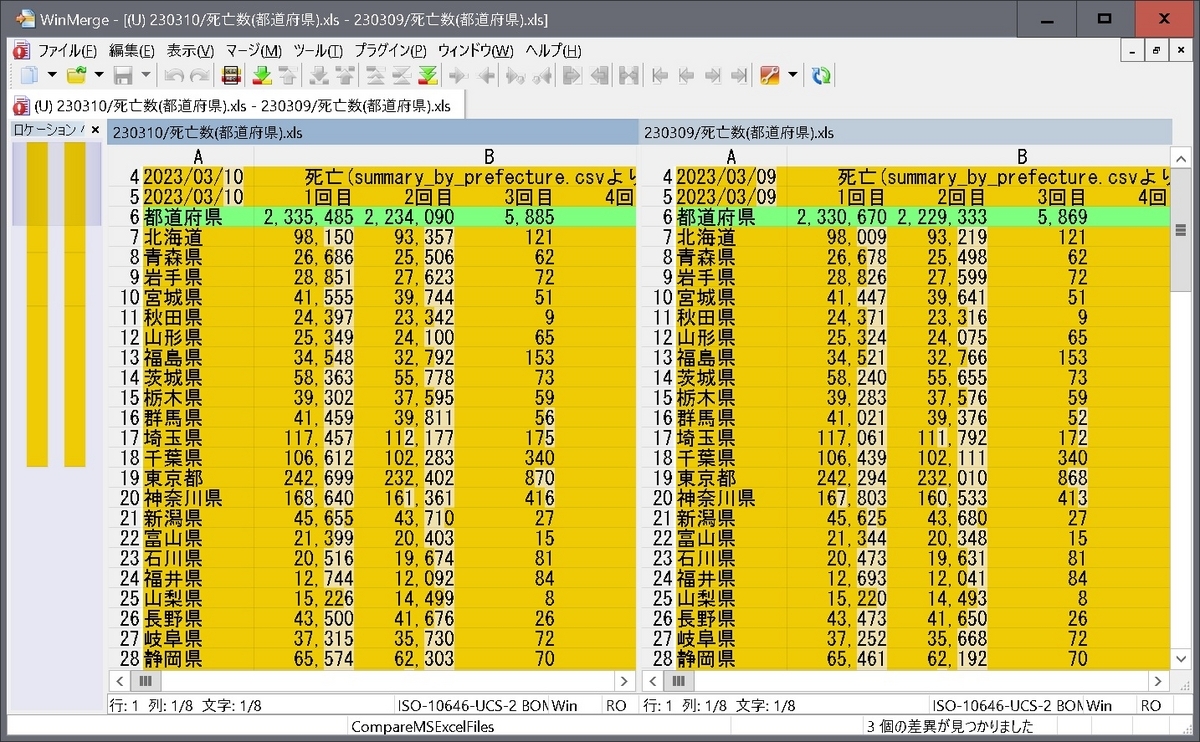Expand the dropdown arrow beside the wrench icon
The width and height of the screenshot is (1200, 742).
click(x=793, y=75)
